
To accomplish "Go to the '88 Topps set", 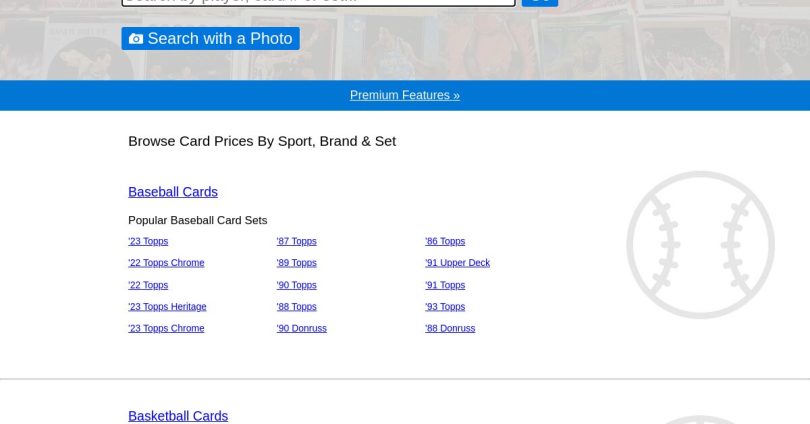I will point(296,307).
